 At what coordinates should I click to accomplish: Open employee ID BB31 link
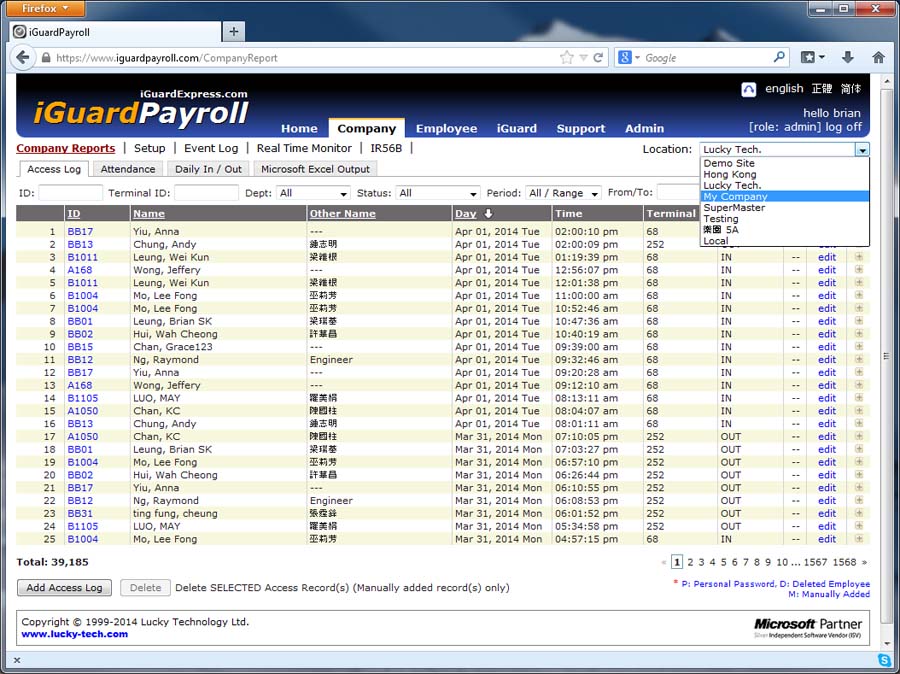[x=80, y=513]
